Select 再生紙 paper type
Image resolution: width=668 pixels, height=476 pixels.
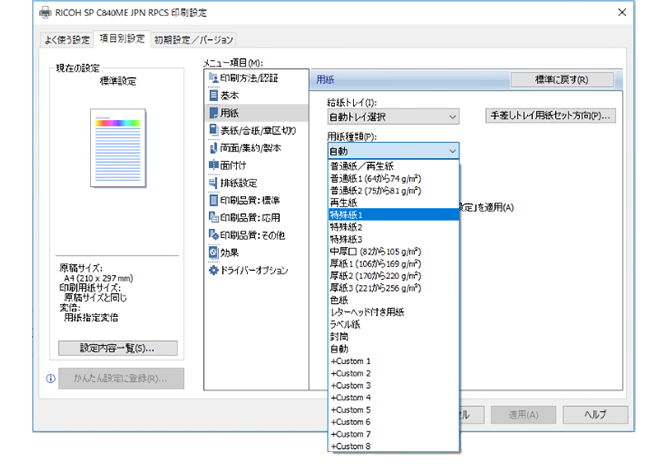click(393, 202)
